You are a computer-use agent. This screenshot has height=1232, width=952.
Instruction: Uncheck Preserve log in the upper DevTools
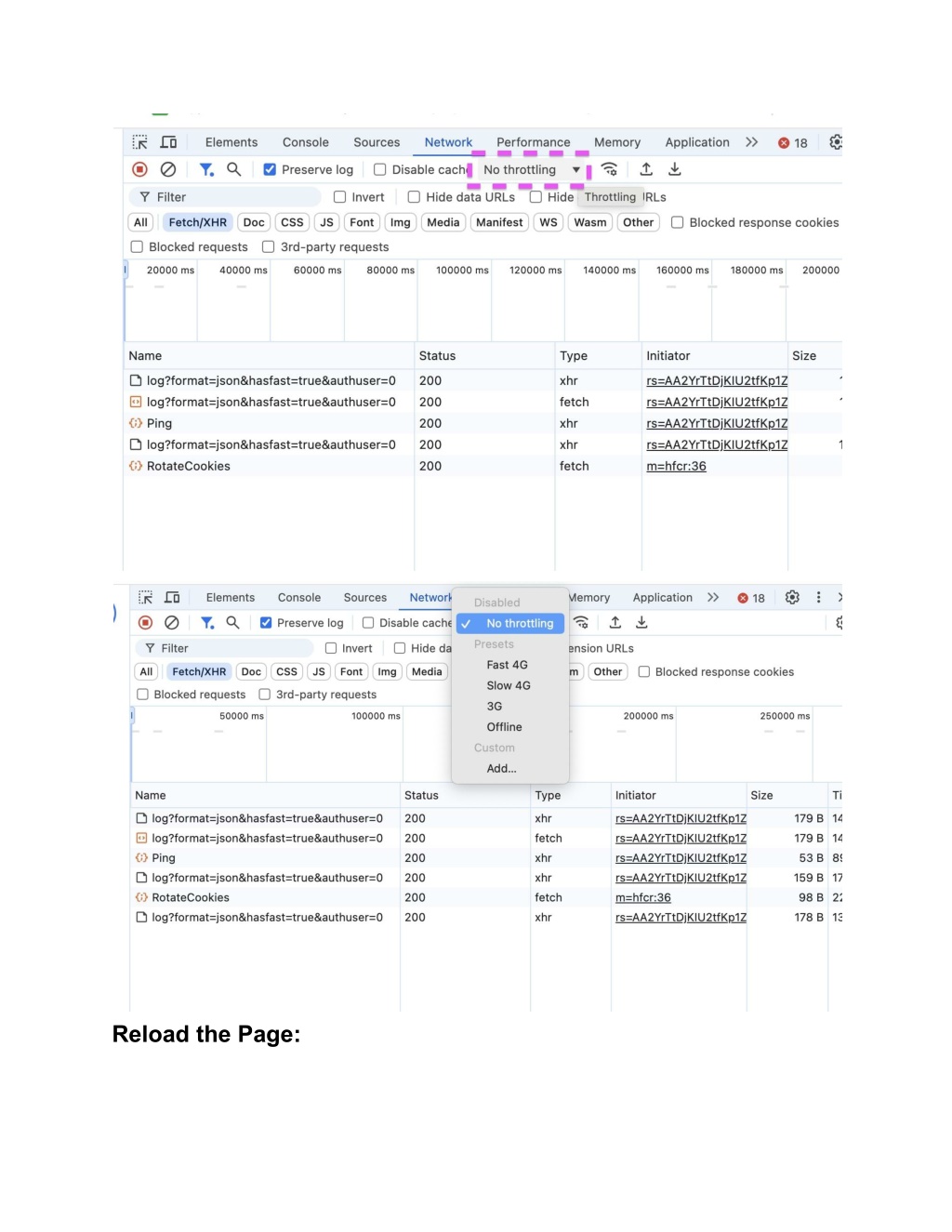point(270,169)
